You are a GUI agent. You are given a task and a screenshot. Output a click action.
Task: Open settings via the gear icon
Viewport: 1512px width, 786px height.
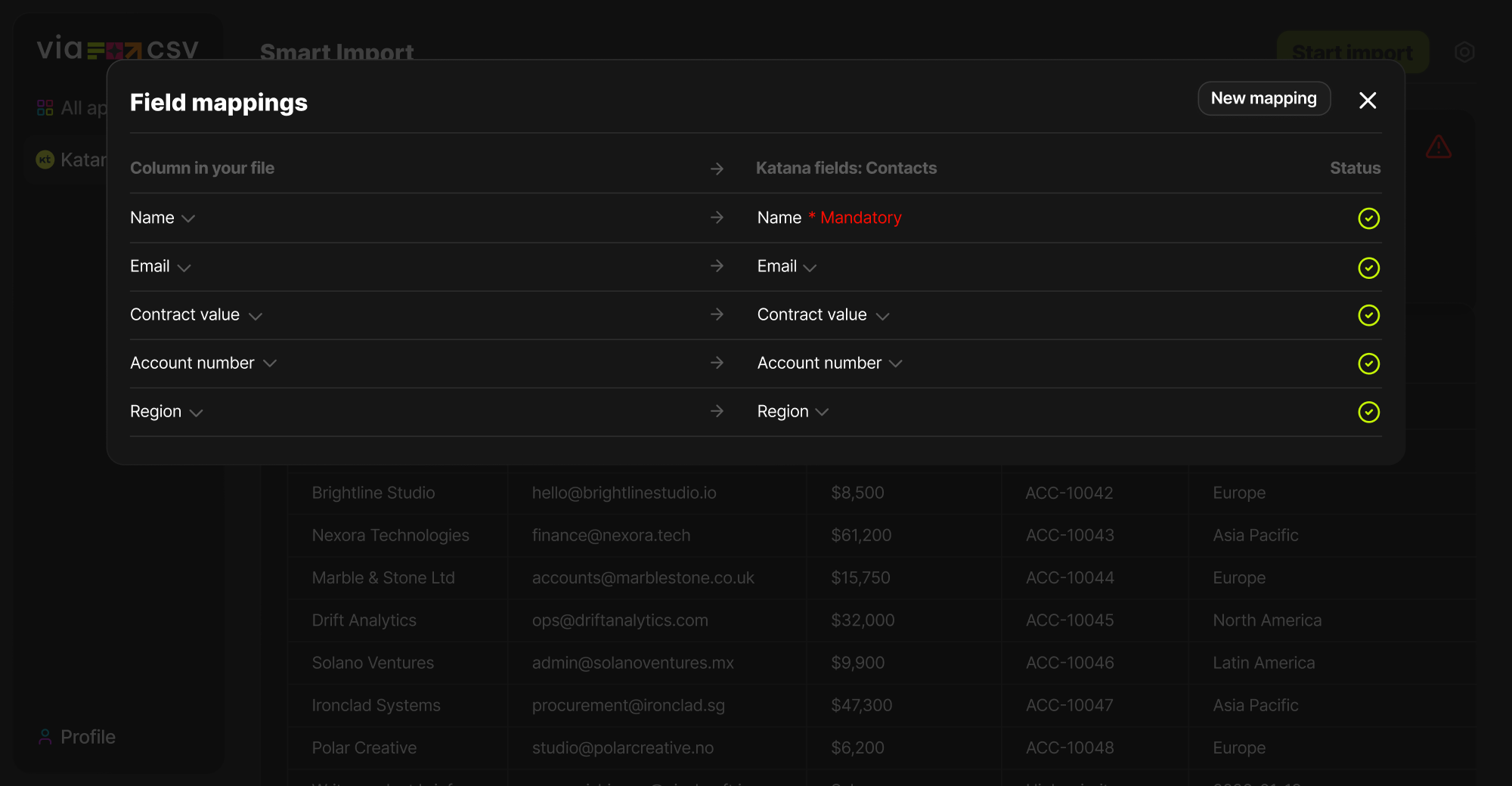click(x=1464, y=52)
